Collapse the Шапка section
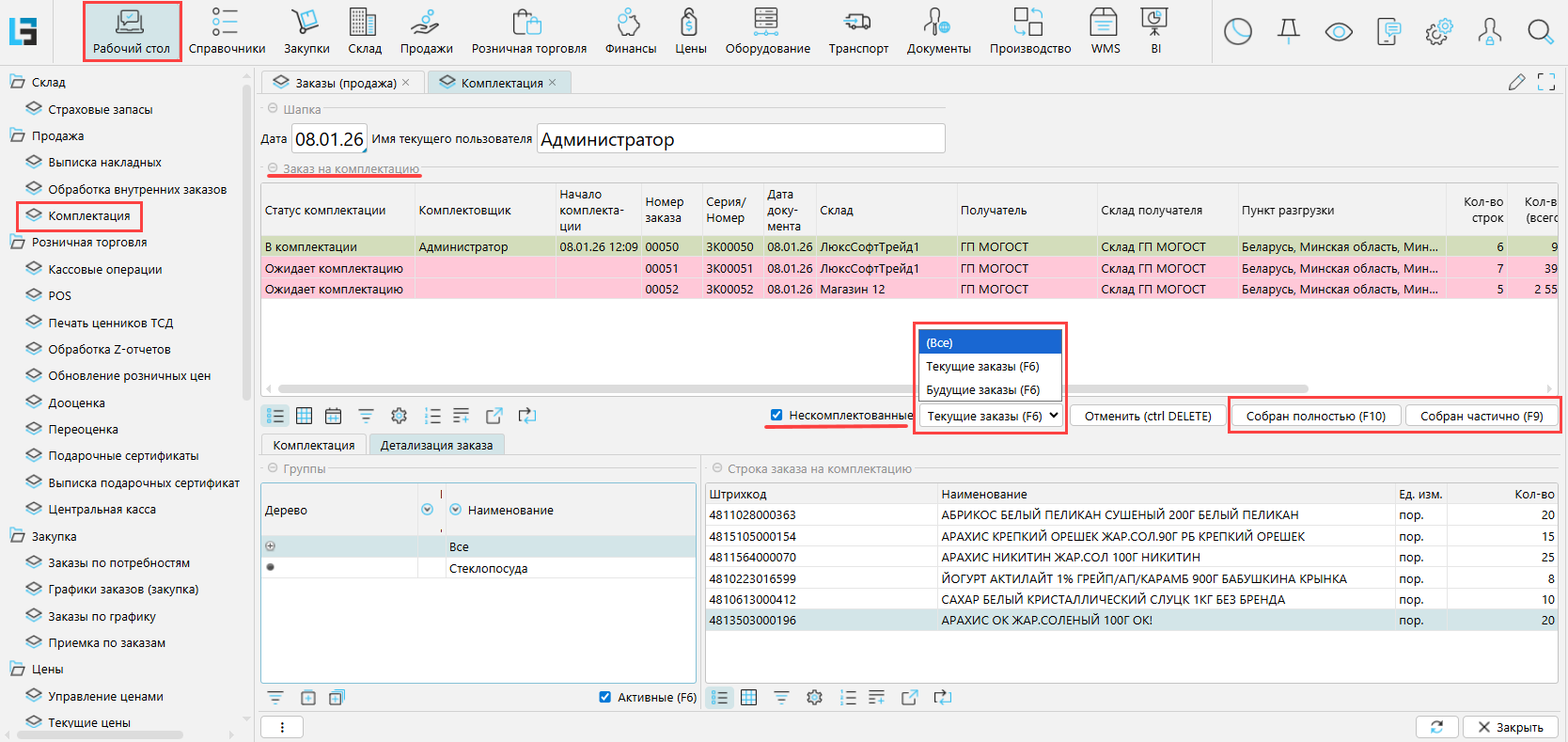Image resolution: width=1568 pixels, height=742 pixels. point(273,109)
